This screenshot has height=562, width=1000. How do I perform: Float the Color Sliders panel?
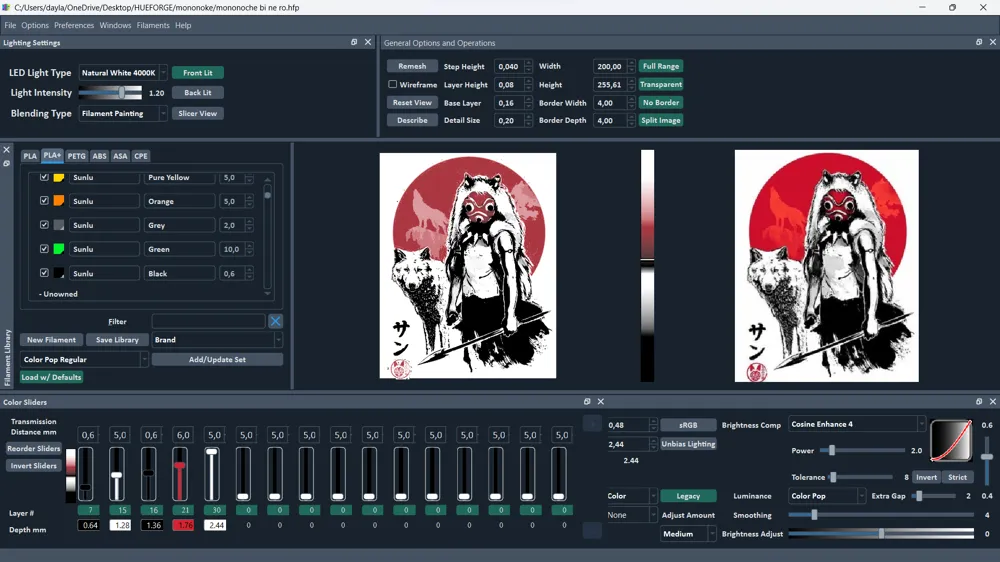pos(587,401)
